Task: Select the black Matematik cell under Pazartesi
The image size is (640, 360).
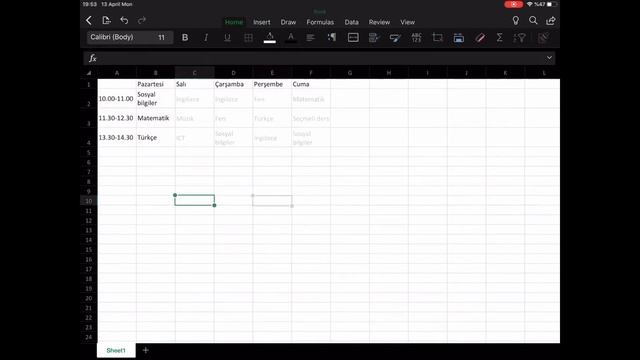Action: 156,118
